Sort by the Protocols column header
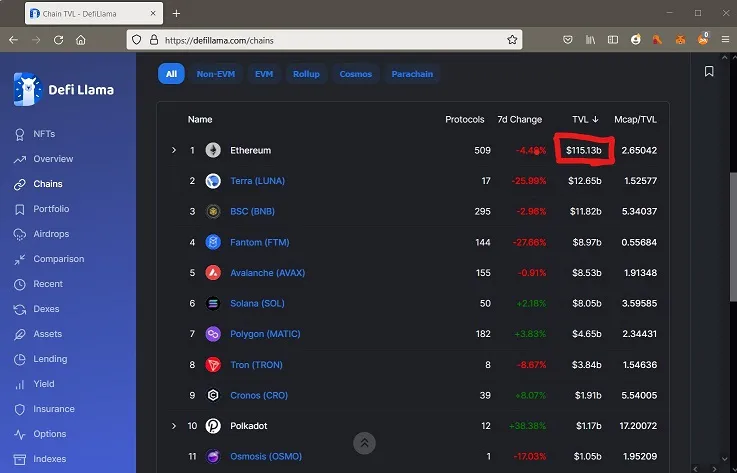This screenshot has width=737, height=473. click(x=464, y=119)
